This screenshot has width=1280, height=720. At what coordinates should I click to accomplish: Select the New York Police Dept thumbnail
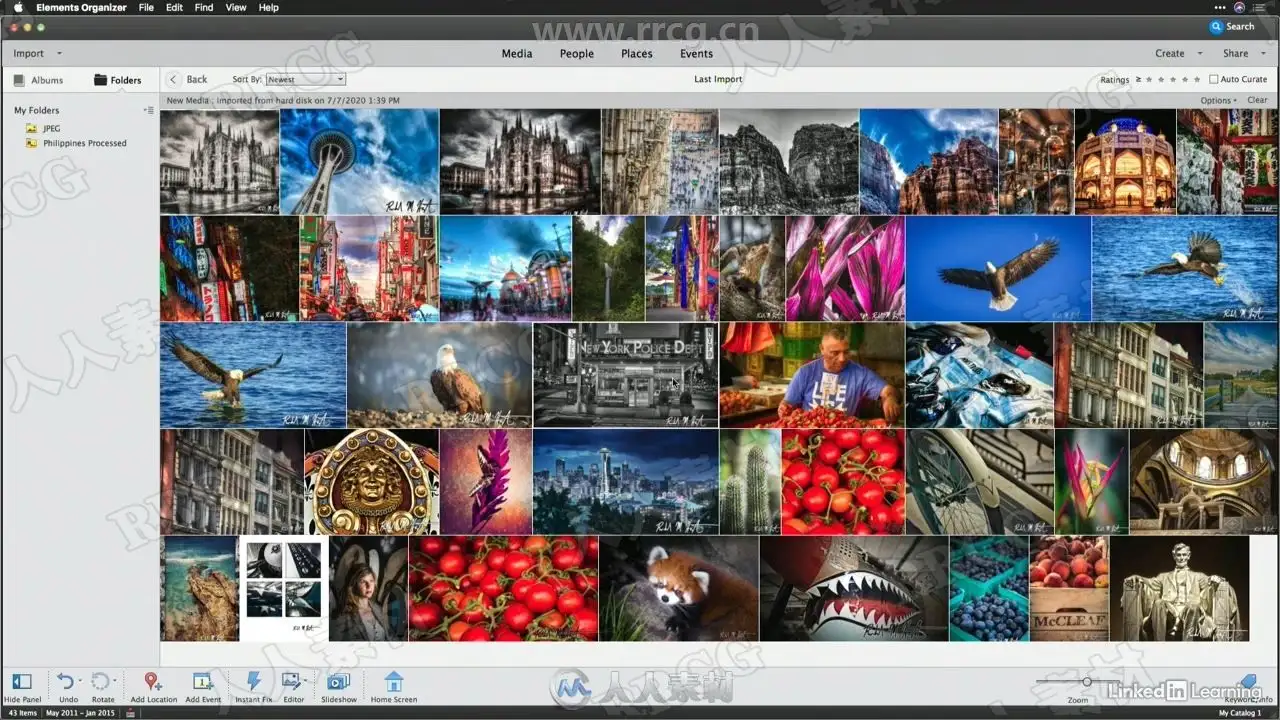coord(625,374)
